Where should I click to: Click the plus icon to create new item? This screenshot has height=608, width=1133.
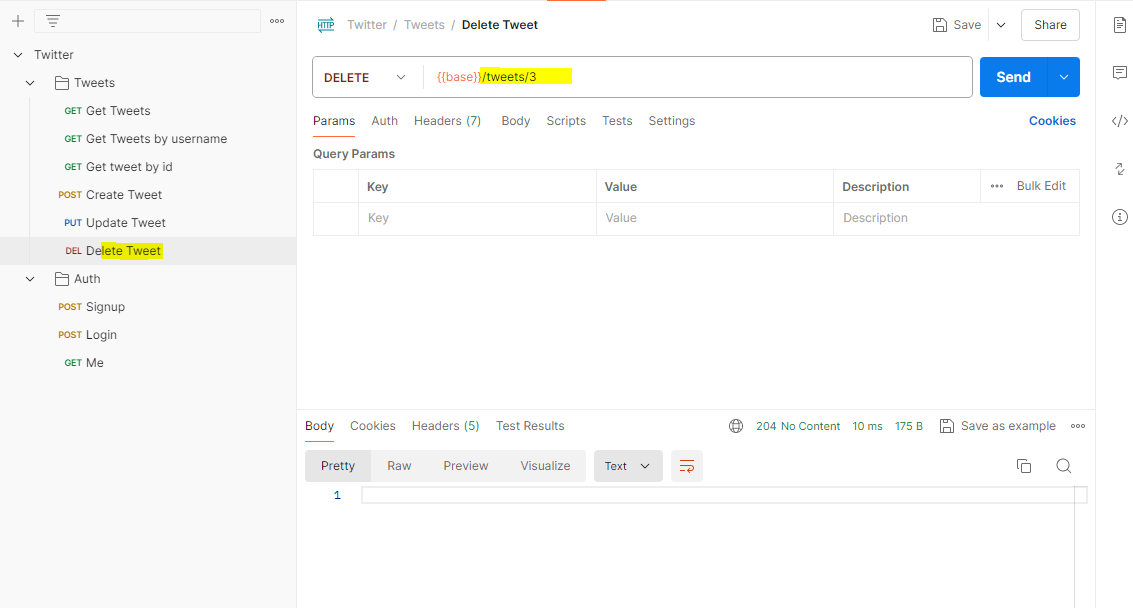[x=18, y=21]
